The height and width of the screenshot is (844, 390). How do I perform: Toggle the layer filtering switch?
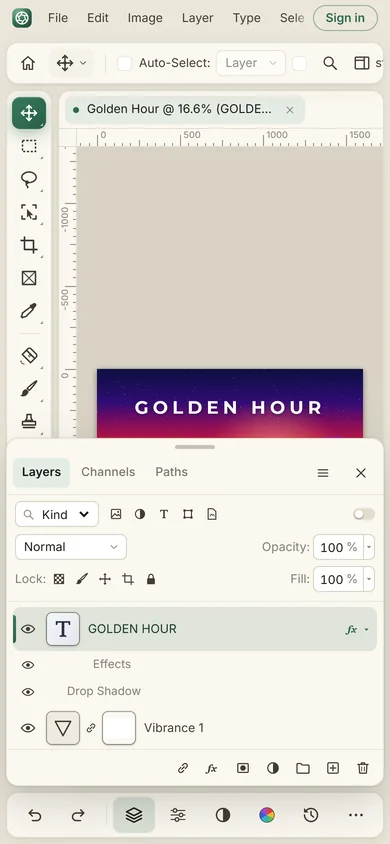point(364,514)
